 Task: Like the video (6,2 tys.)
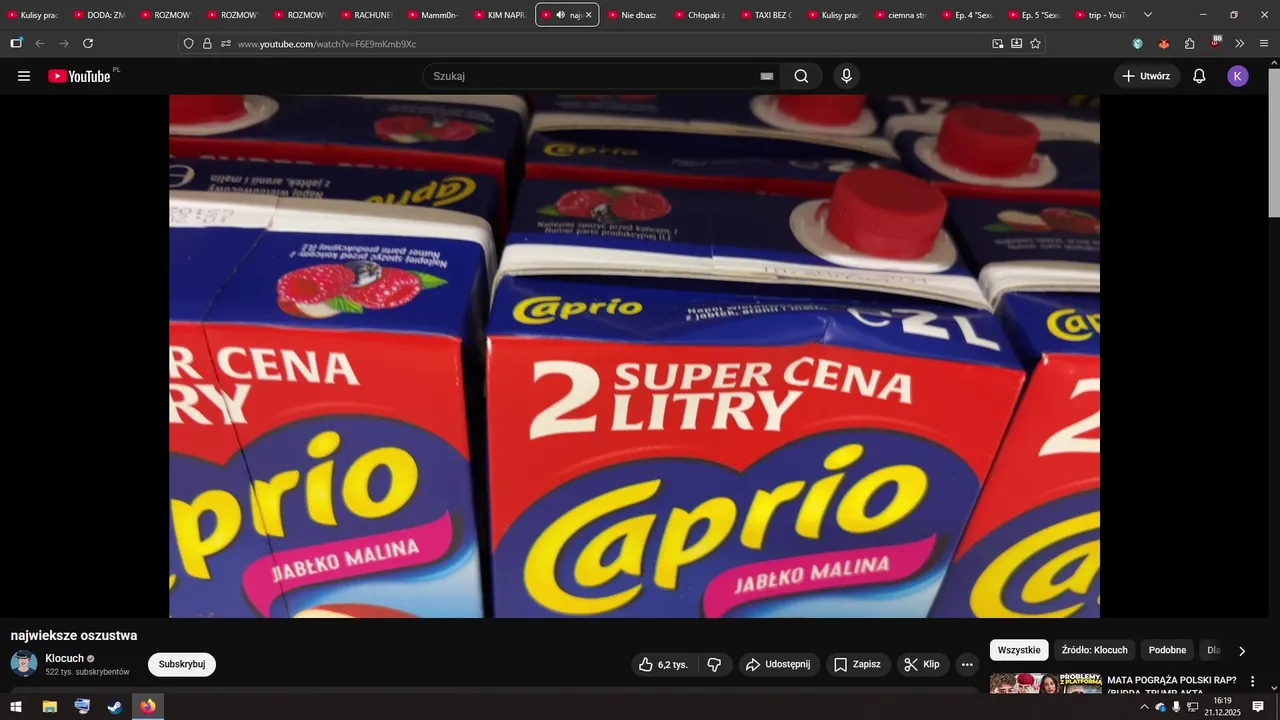click(x=663, y=664)
